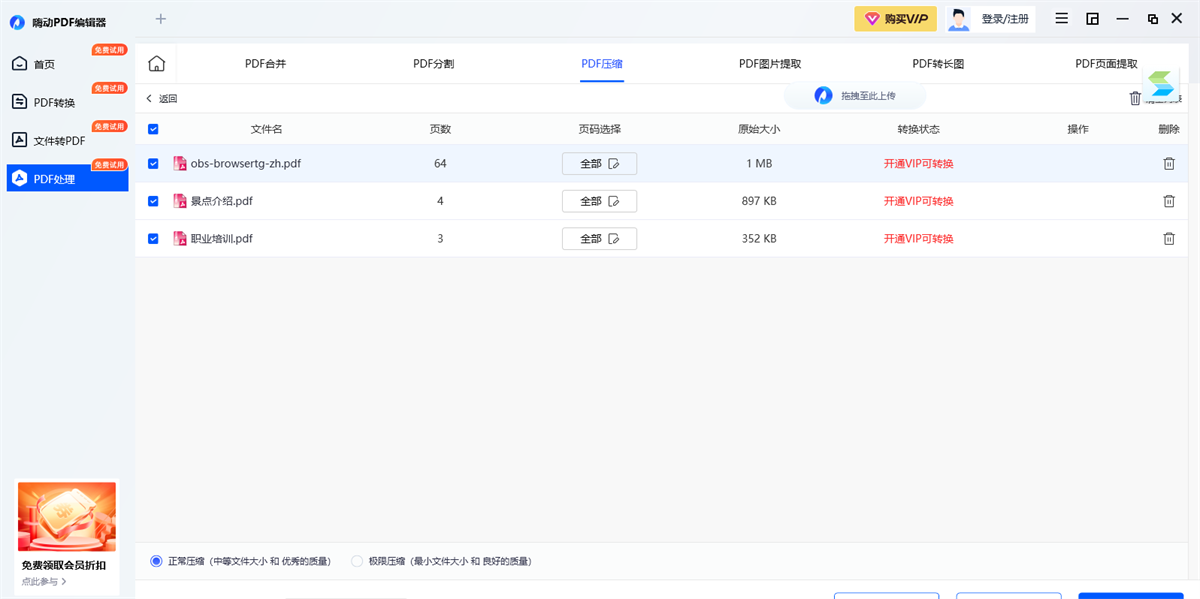Click the 1 MB size cell
The height and width of the screenshot is (599, 1200).
pos(759,163)
